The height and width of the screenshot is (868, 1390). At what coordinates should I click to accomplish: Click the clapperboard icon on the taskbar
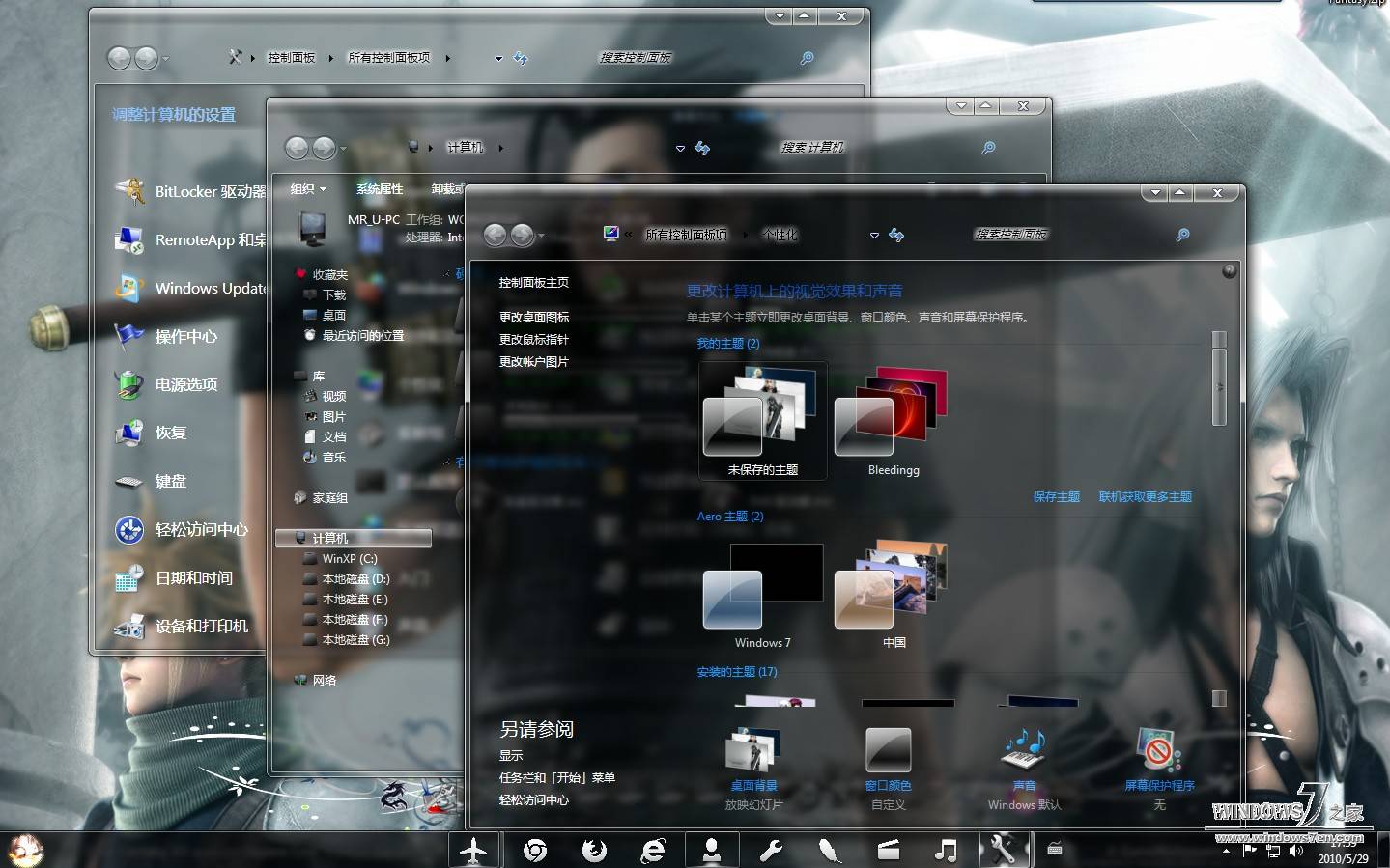coord(889,850)
